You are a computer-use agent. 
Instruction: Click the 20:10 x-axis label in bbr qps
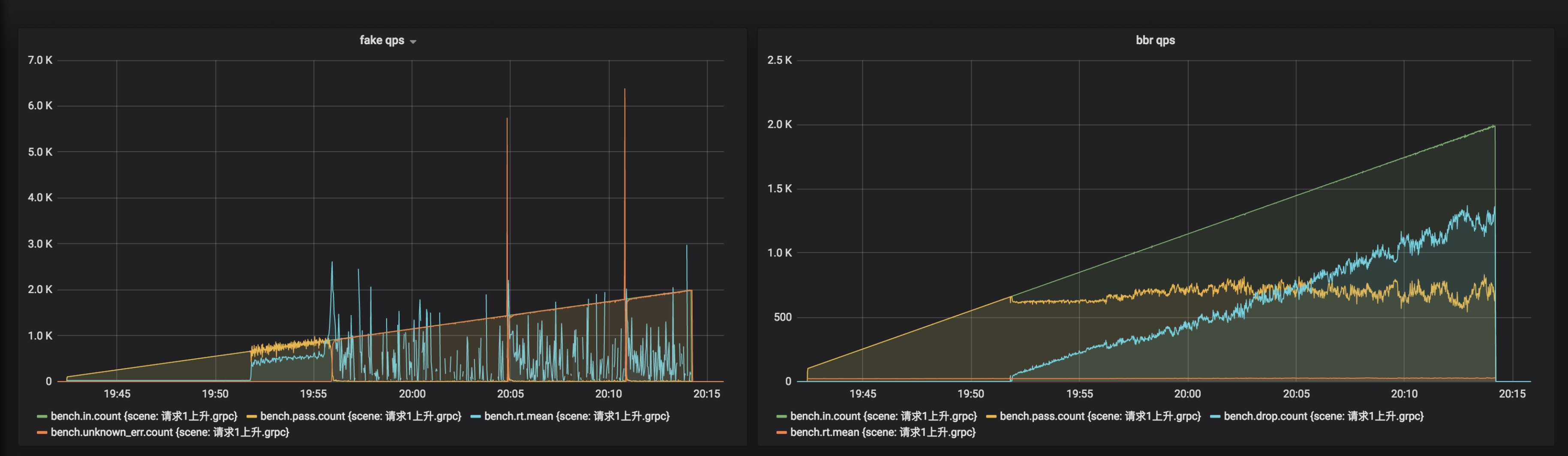[x=1404, y=394]
